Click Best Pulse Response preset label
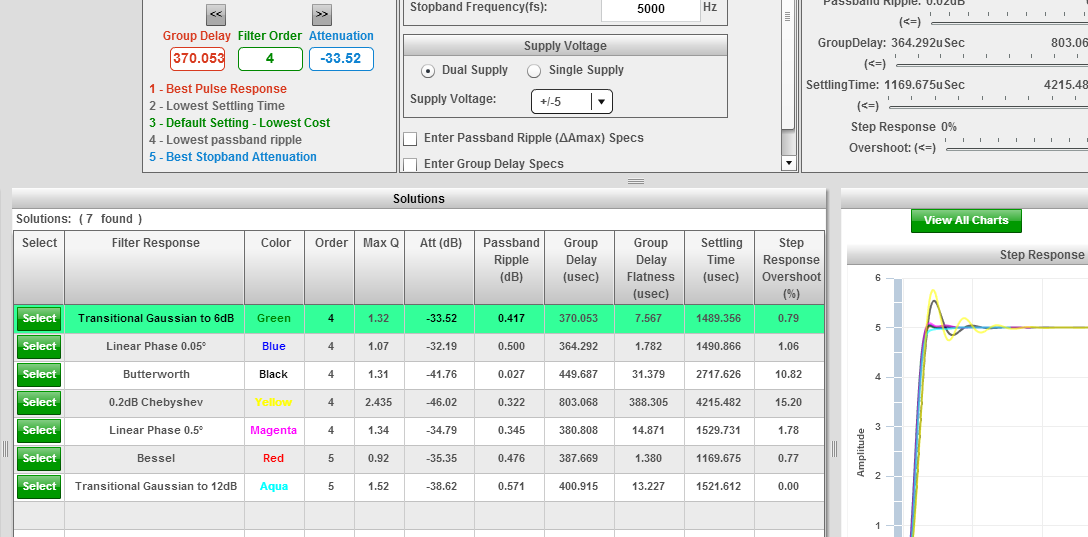 pos(217,89)
